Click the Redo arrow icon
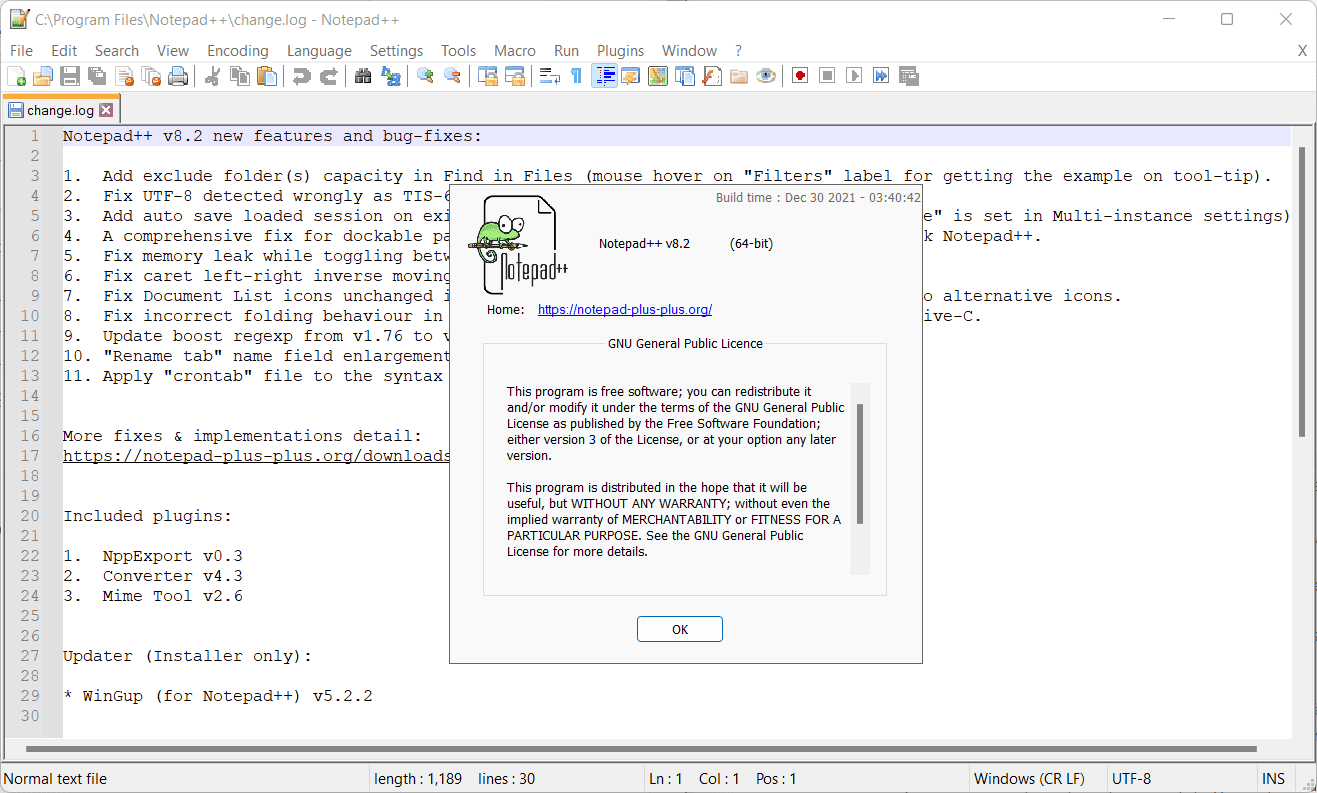Screen dimensions: 1317x793 point(328,76)
